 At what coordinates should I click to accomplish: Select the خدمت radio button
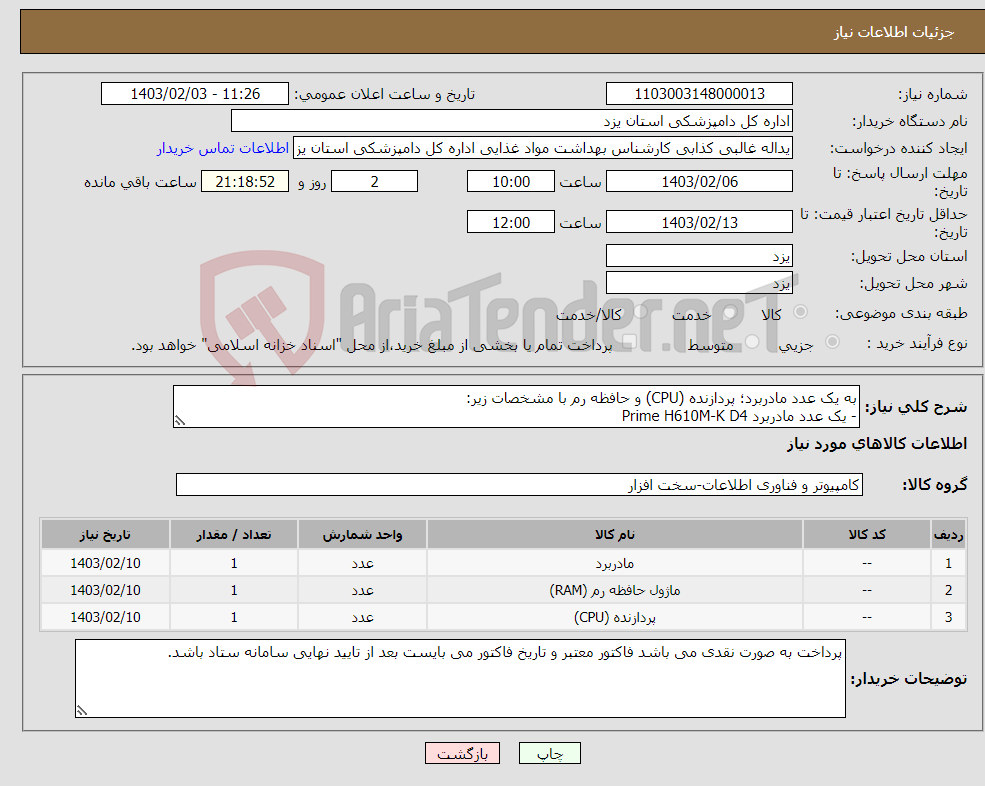tap(729, 312)
